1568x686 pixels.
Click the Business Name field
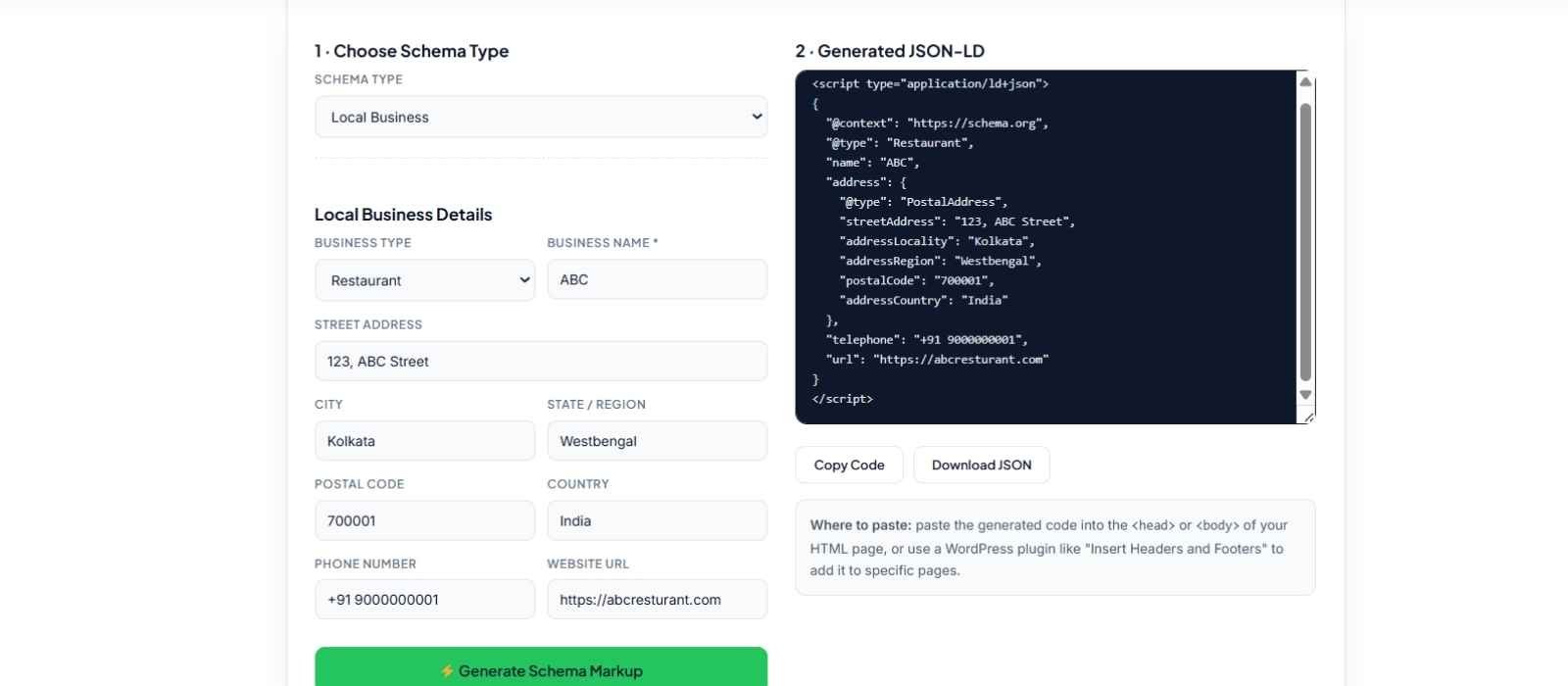(x=657, y=279)
